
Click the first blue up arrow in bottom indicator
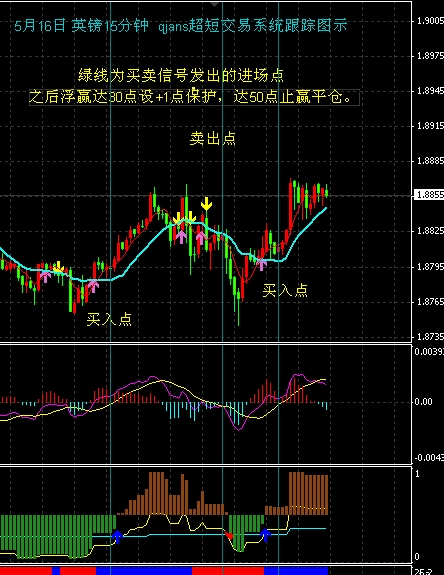pyautogui.click(x=117, y=536)
